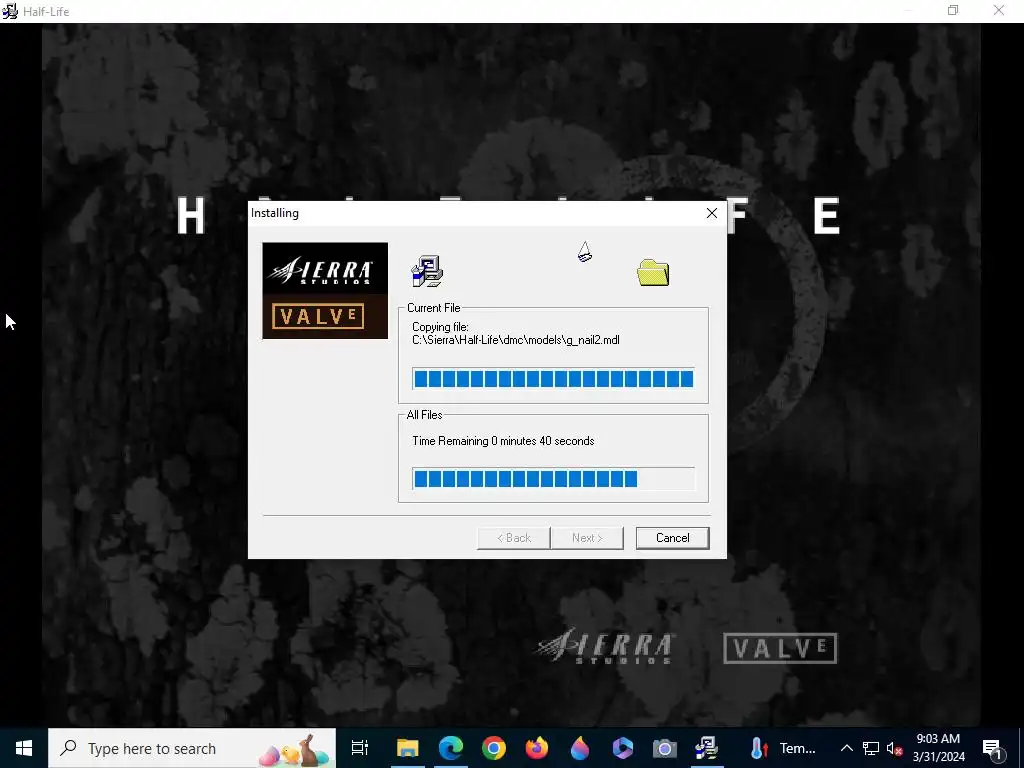Open File Explorer from taskbar

click(x=408, y=748)
